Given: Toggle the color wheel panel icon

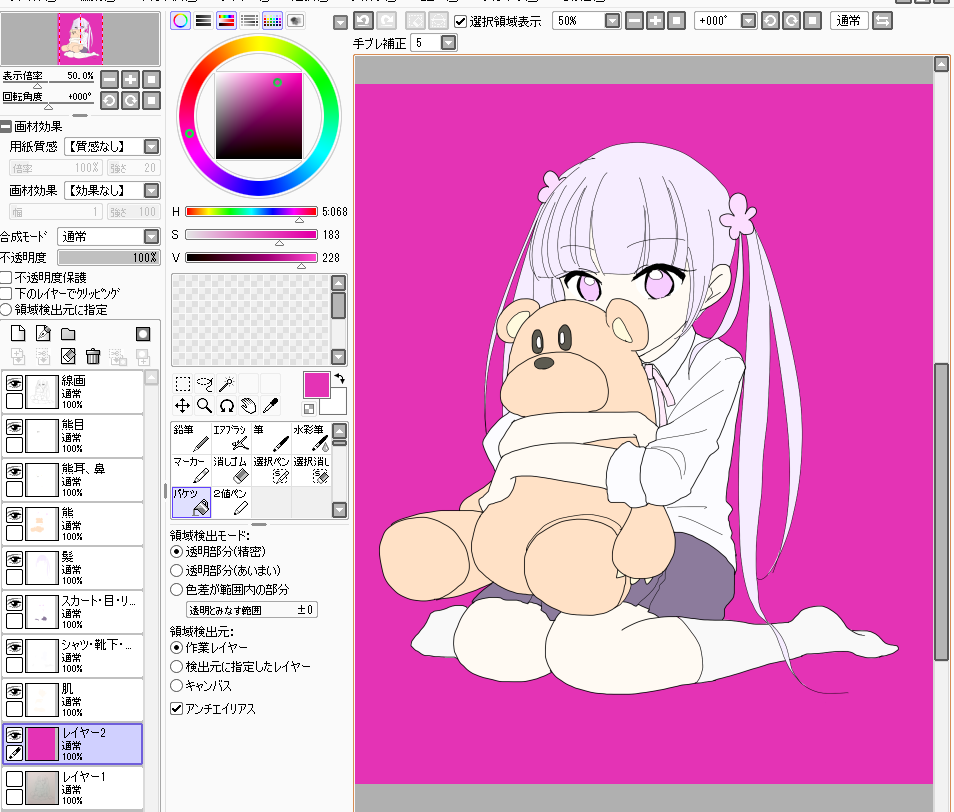Looking at the screenshot, I should tap(180, 21).
